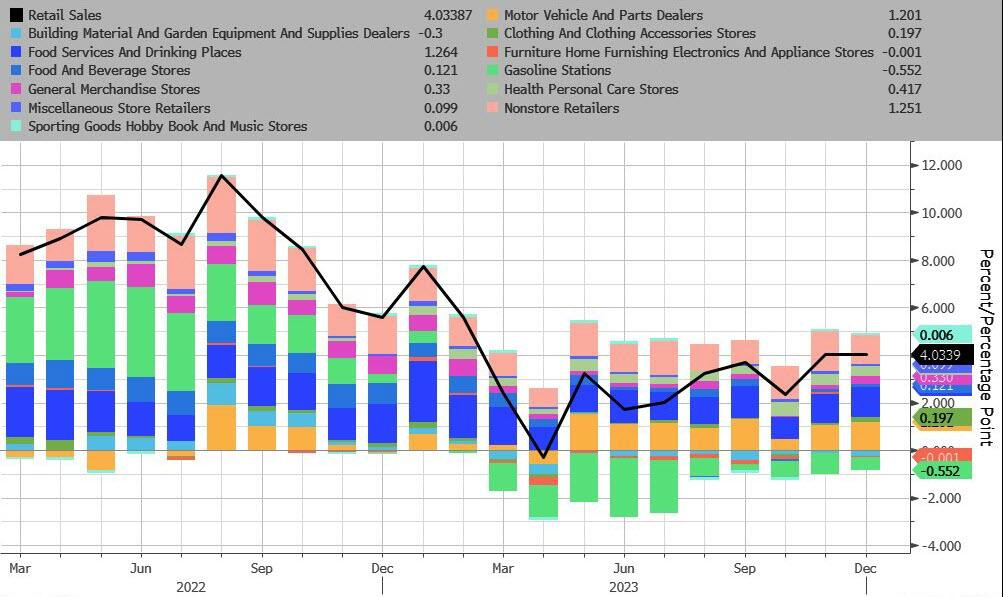Click the 2023 year label on the time axis
This screenshot has height=597, width=1003.
tap(622, 587)
